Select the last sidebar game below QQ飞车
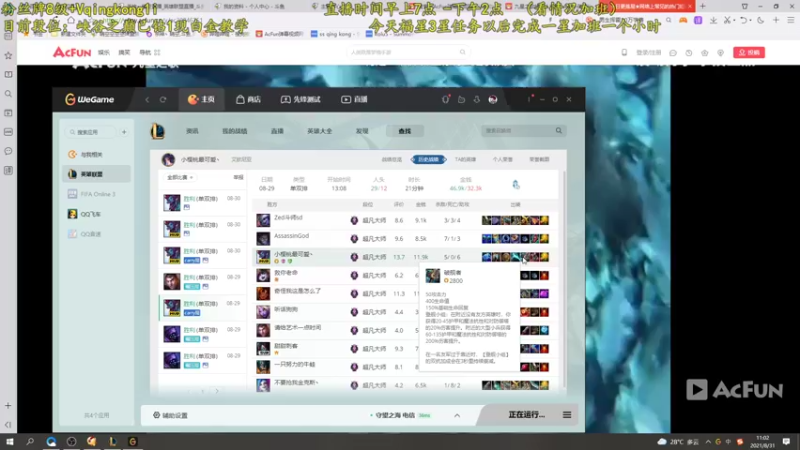 pos(96,234)
